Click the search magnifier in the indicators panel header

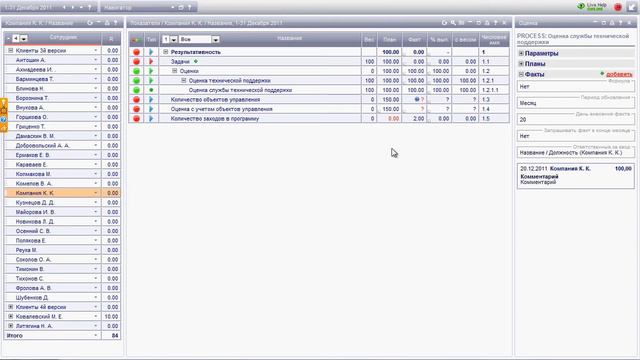pos(453,23)
